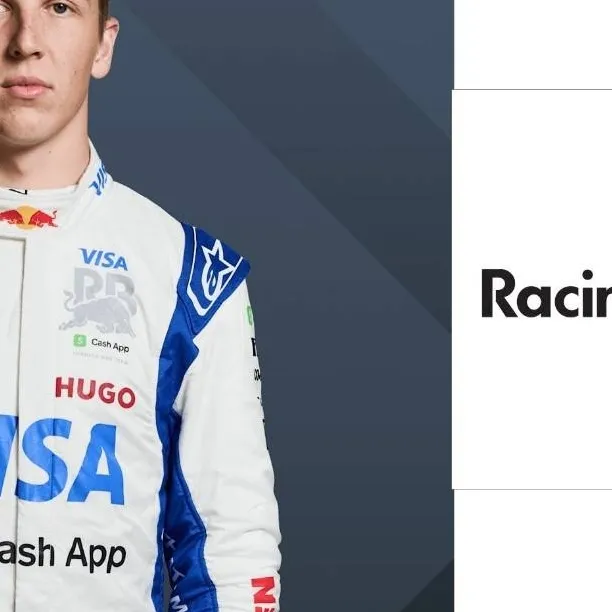Image resolution: width=612 pixels, height=612 pixels.
Task: Click the red logo on lower sleeve
Action: [x=264, y=594]
